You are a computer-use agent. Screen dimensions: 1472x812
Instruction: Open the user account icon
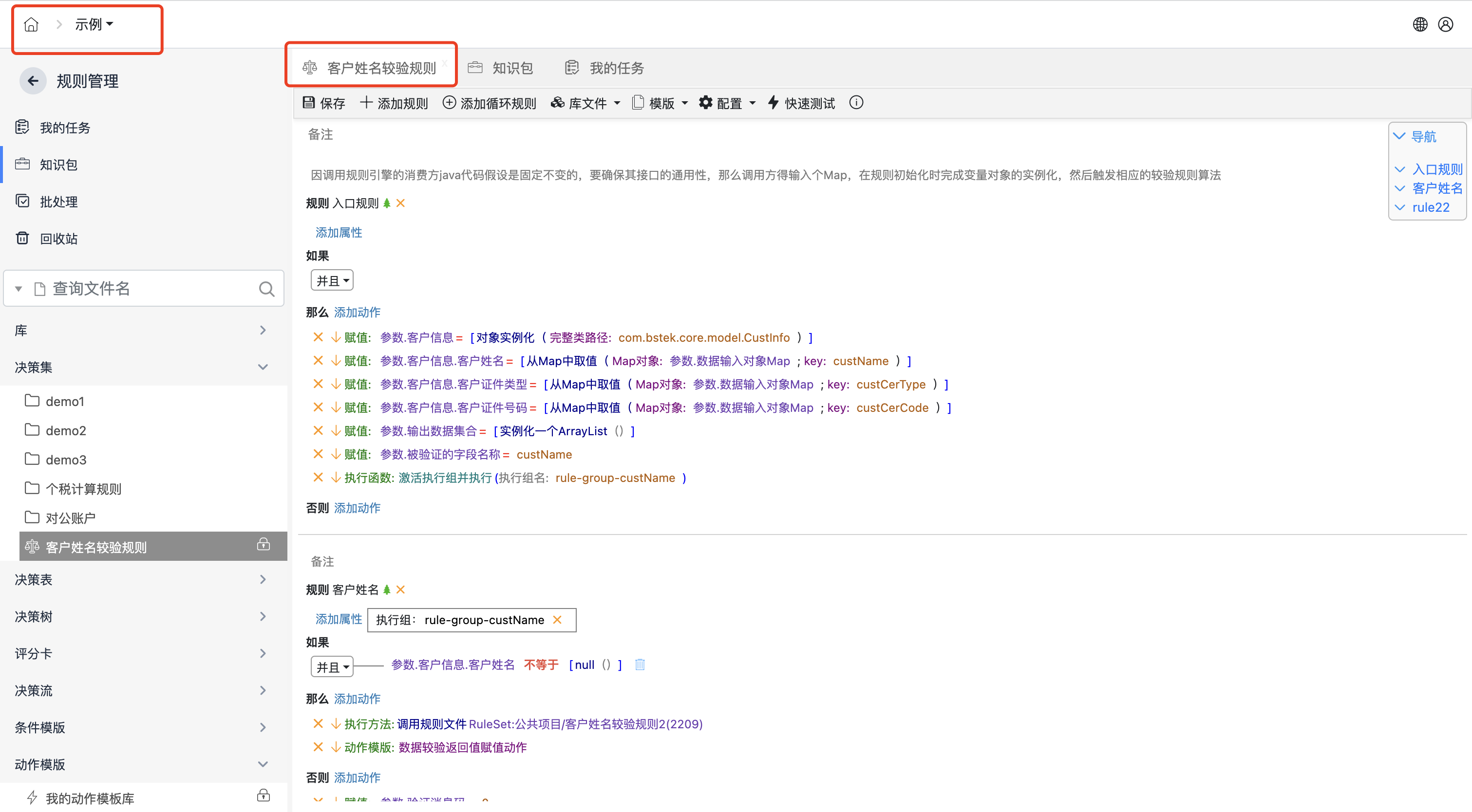point(1445,24)
